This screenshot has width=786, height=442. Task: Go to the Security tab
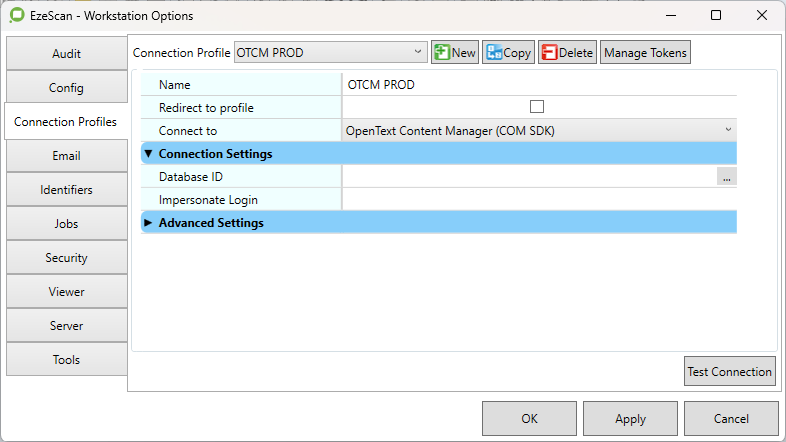[66, 258]
